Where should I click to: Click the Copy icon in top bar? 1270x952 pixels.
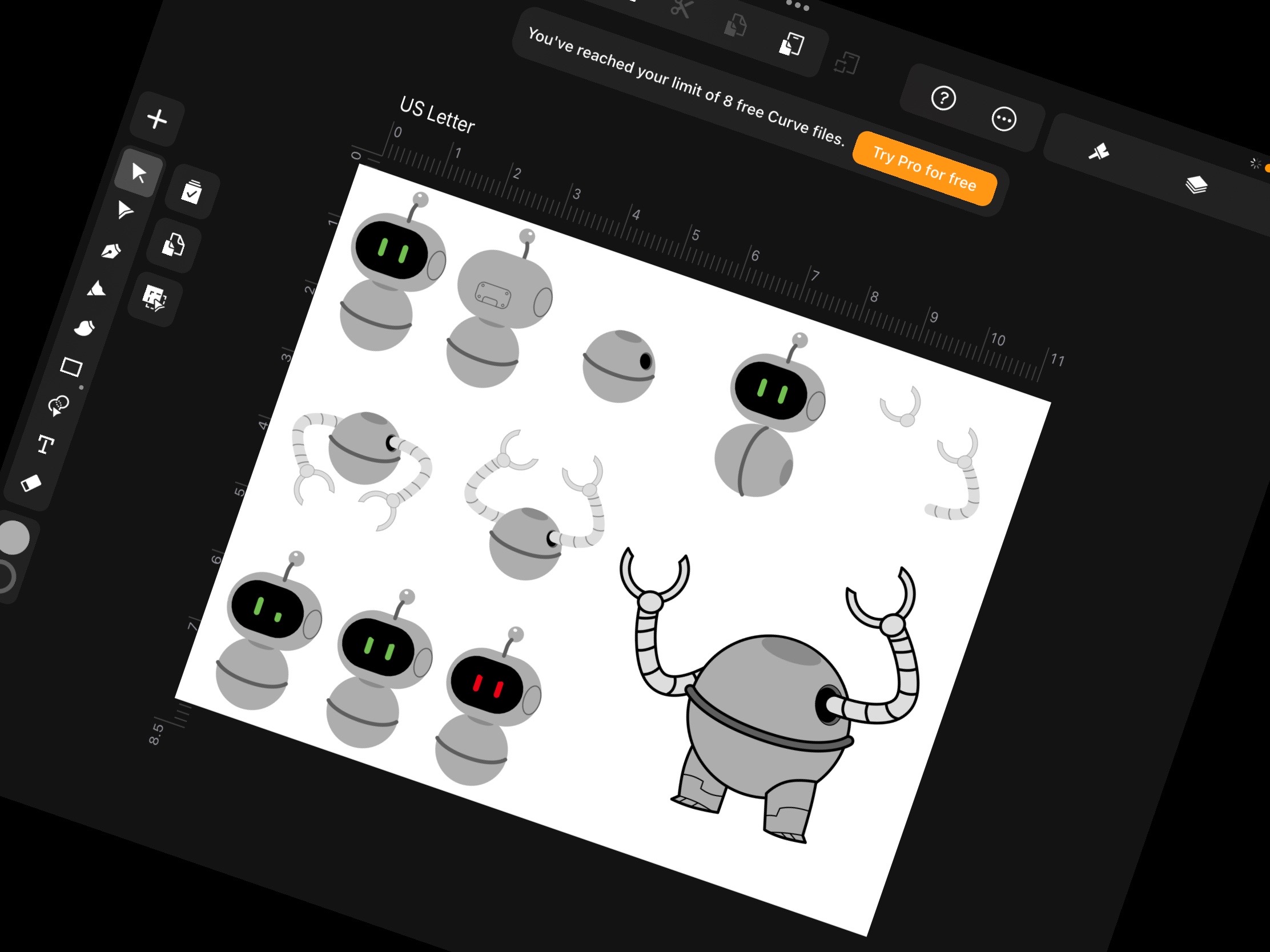coord(736,25)
